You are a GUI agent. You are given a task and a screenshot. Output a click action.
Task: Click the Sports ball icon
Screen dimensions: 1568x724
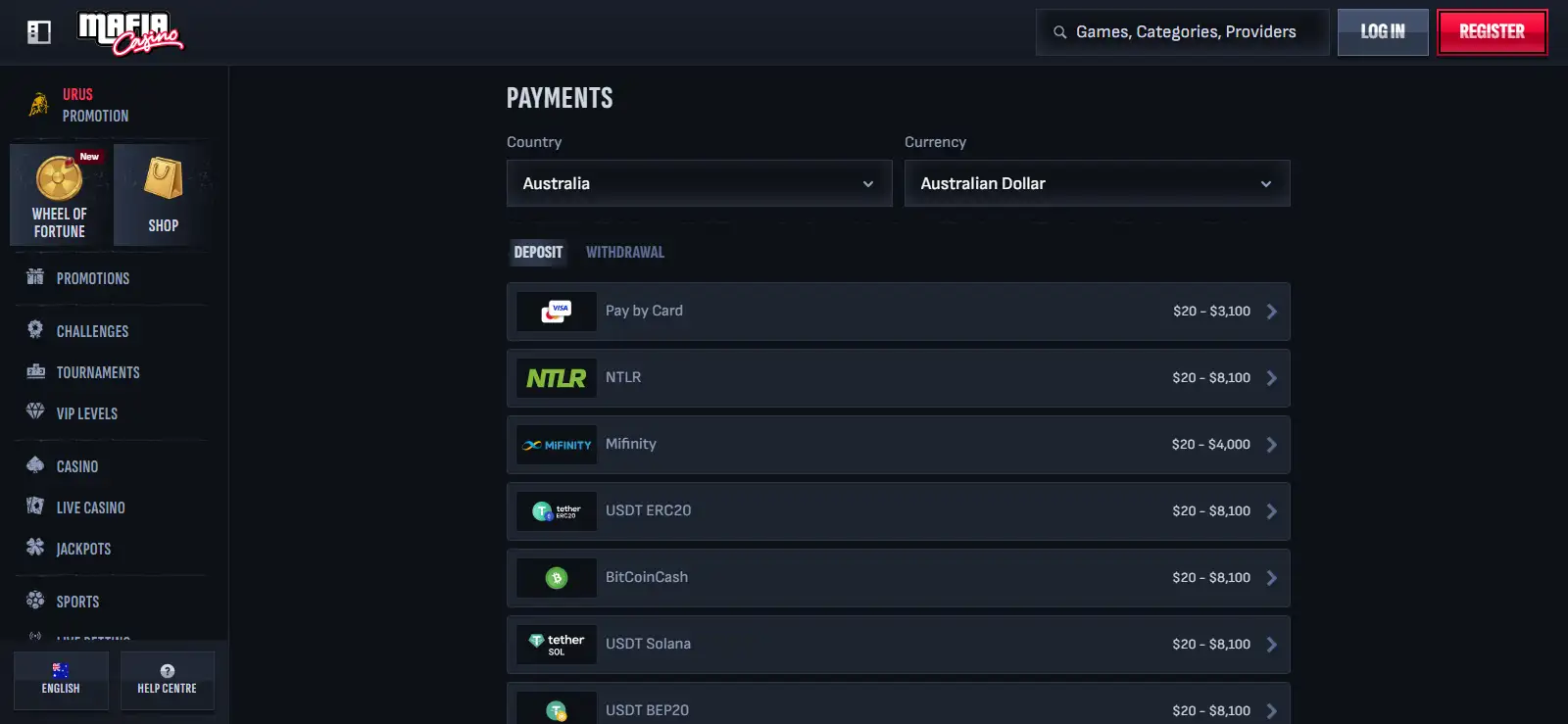[x=35, y=601]
